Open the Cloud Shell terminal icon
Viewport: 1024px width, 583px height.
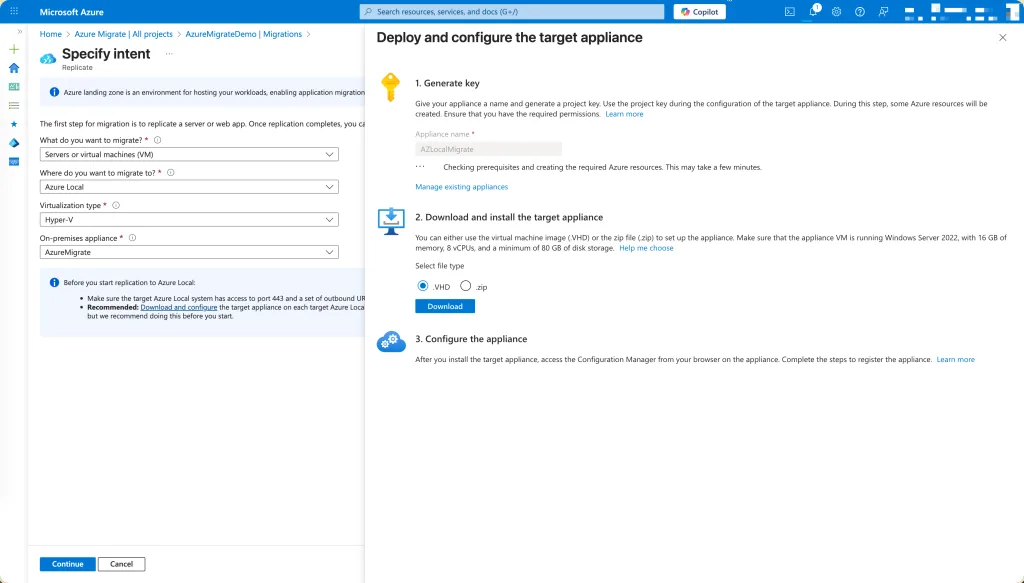pos(790,12)
